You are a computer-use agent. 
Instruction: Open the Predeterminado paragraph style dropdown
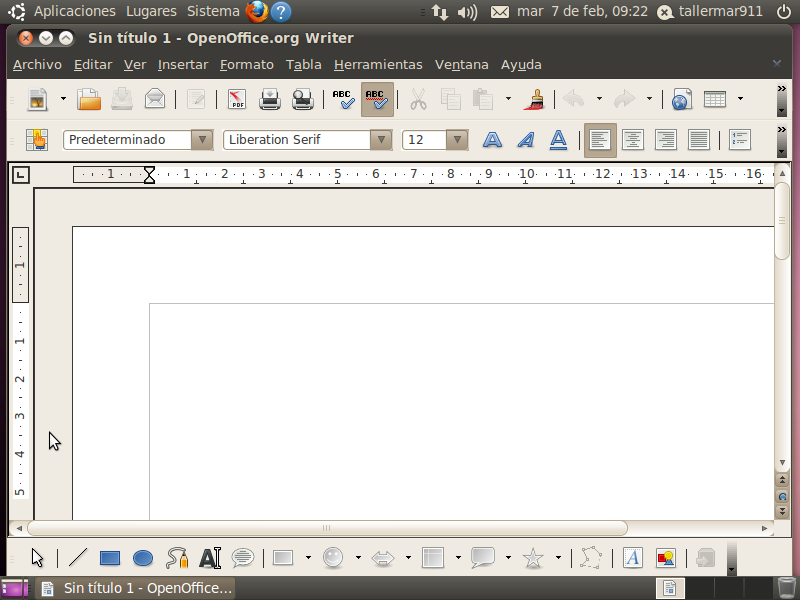[203, 139]
